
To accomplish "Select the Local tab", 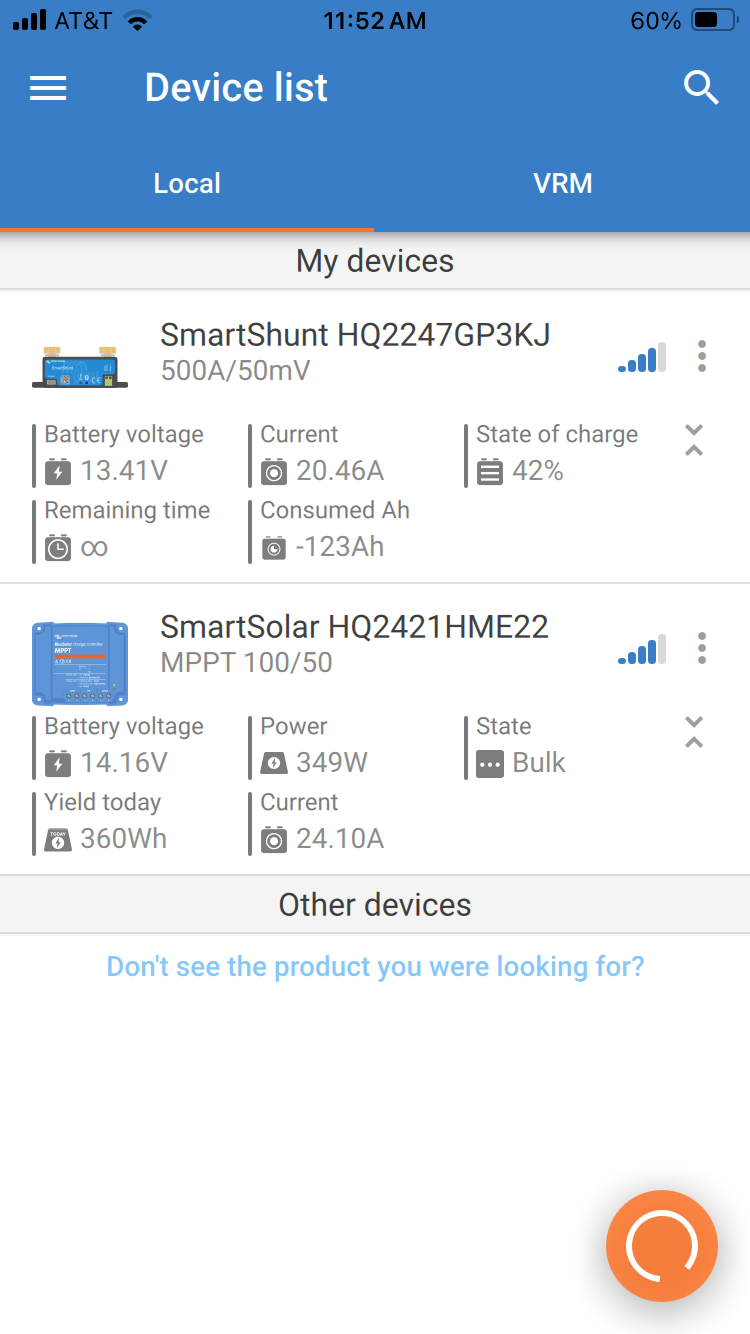I will pos(187,184).
